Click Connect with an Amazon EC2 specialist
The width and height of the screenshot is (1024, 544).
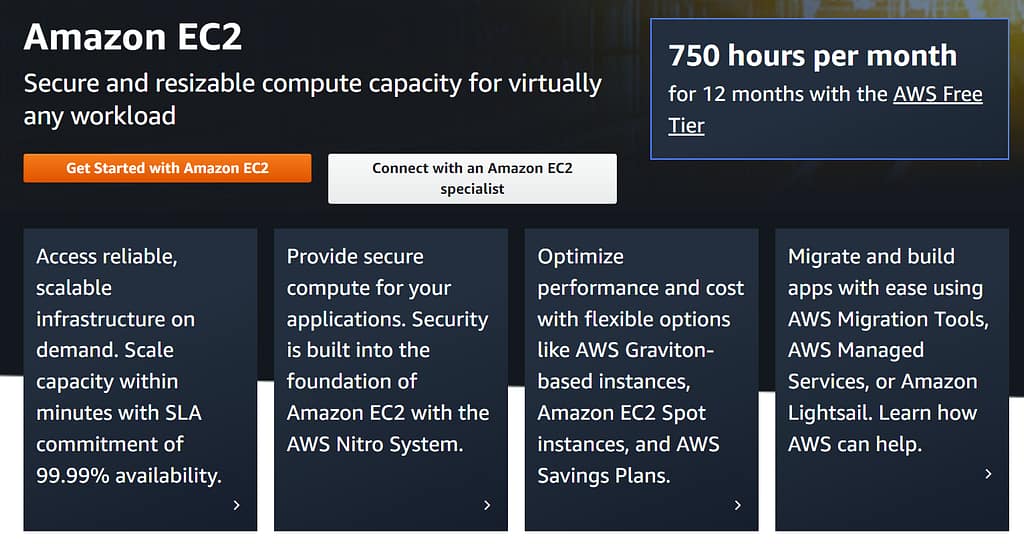(472, 178)
